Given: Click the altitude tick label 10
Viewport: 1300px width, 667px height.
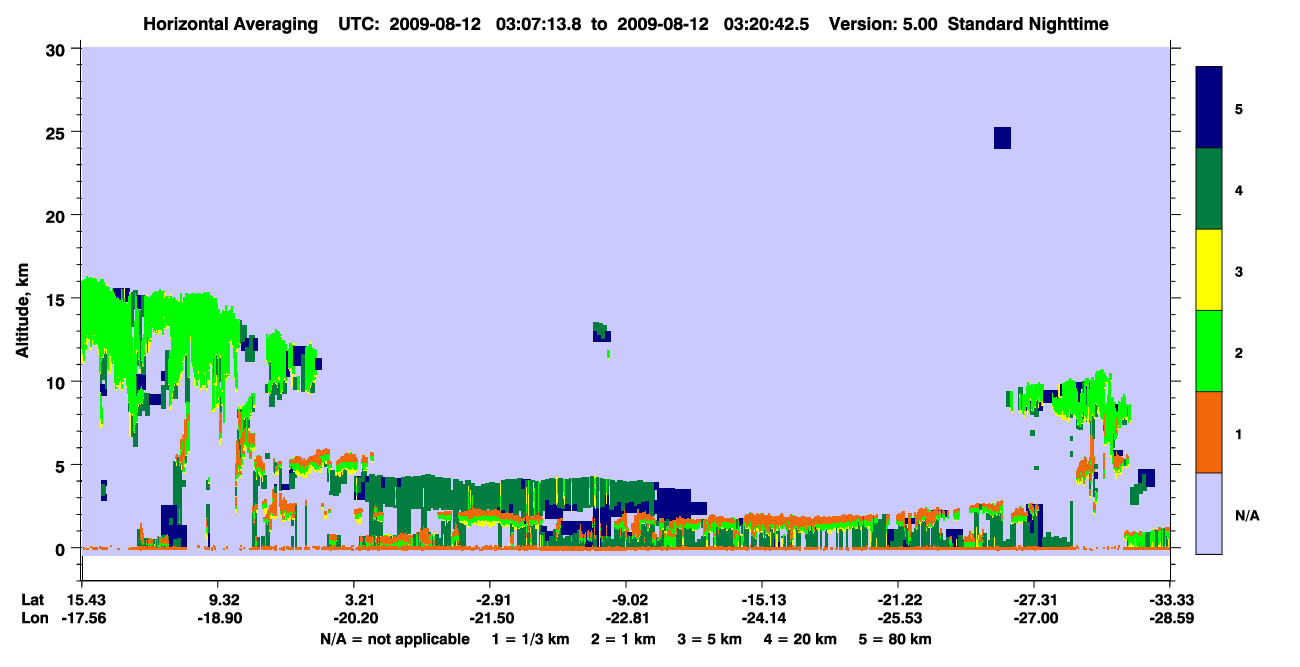Looking at the screenshot, I should tap(58, 382).
